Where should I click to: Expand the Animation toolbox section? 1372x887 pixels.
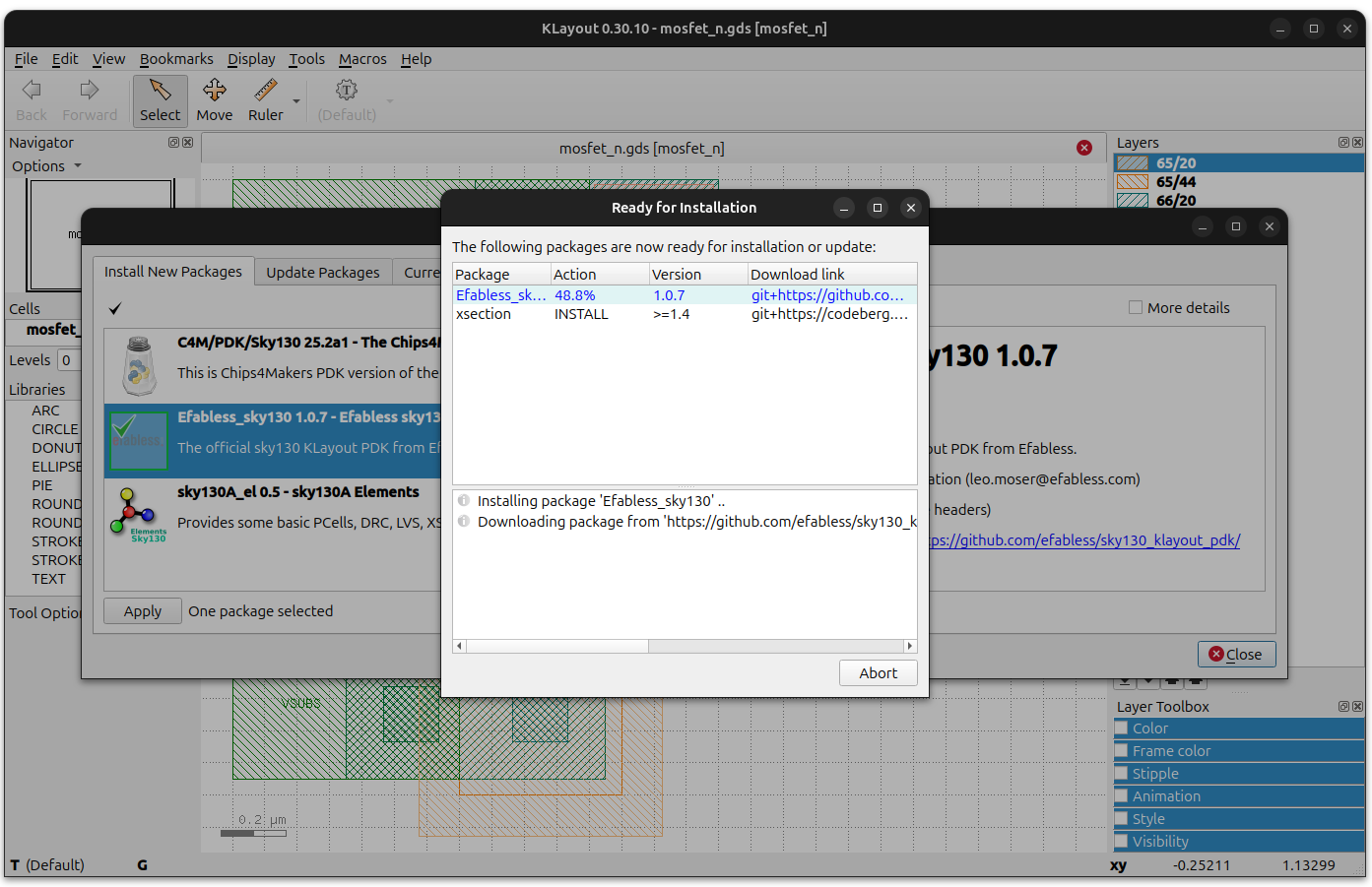(1239, 796)
